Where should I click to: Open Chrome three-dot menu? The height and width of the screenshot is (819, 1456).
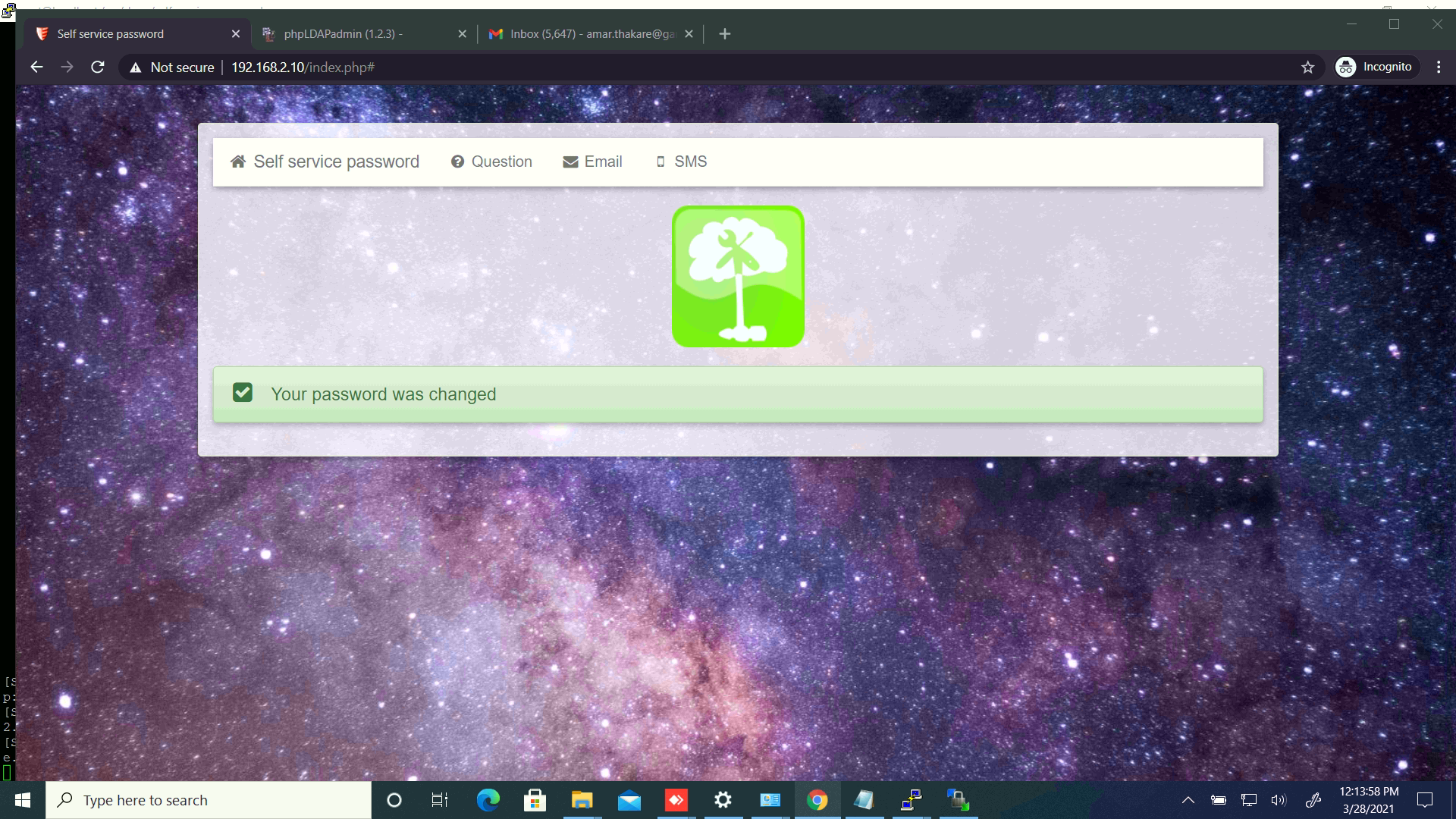pyautogui.click(x=1439, y=67)
